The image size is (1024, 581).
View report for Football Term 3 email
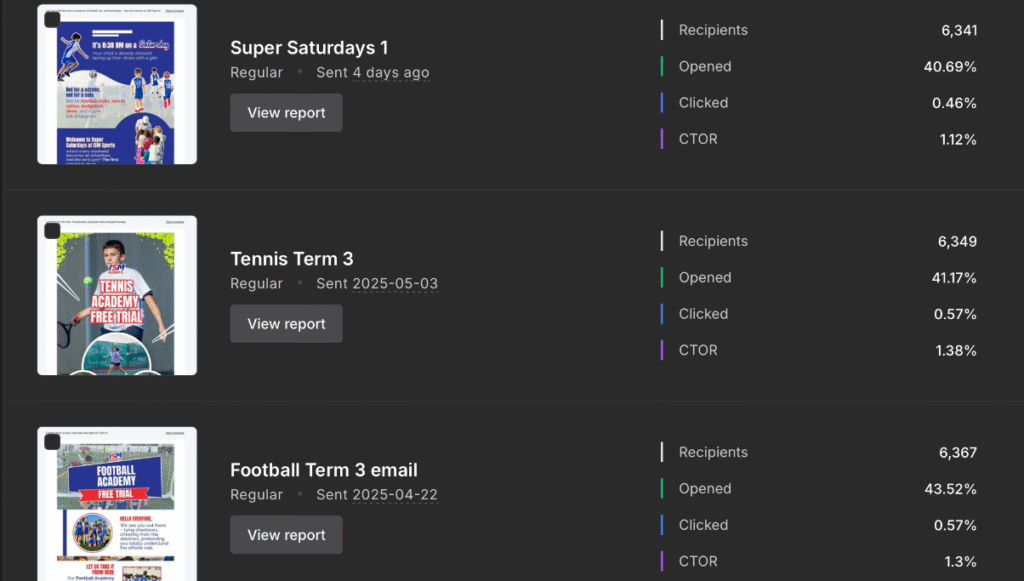[x=286, y=535]
